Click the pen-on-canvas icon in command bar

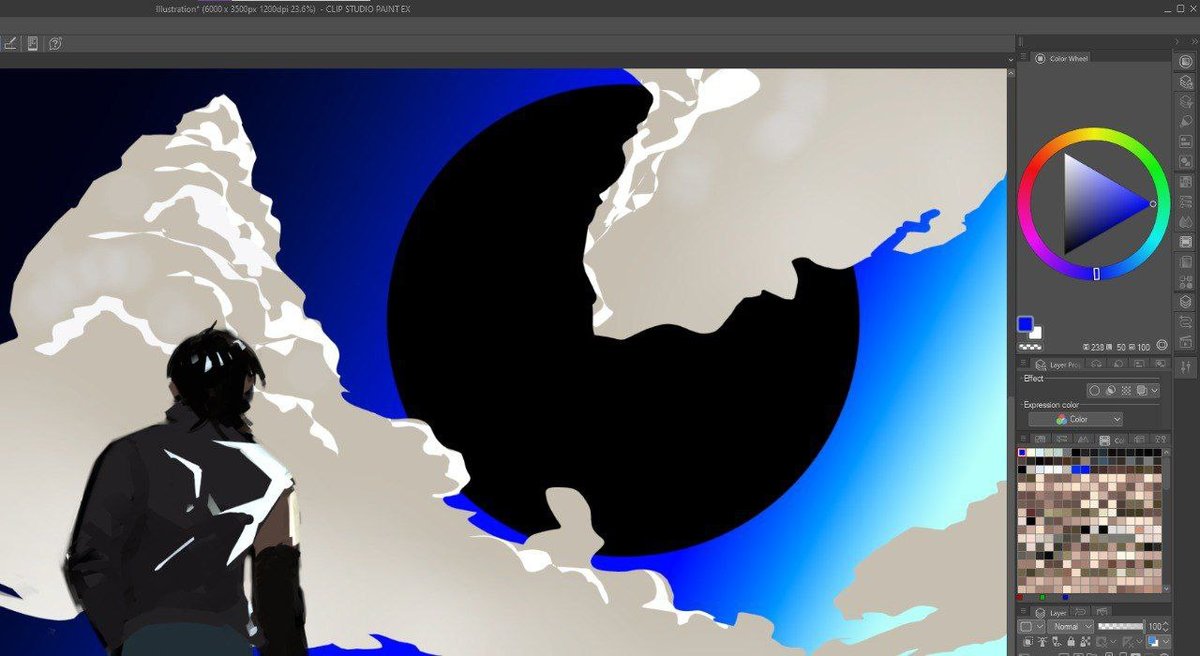(11, 44)
